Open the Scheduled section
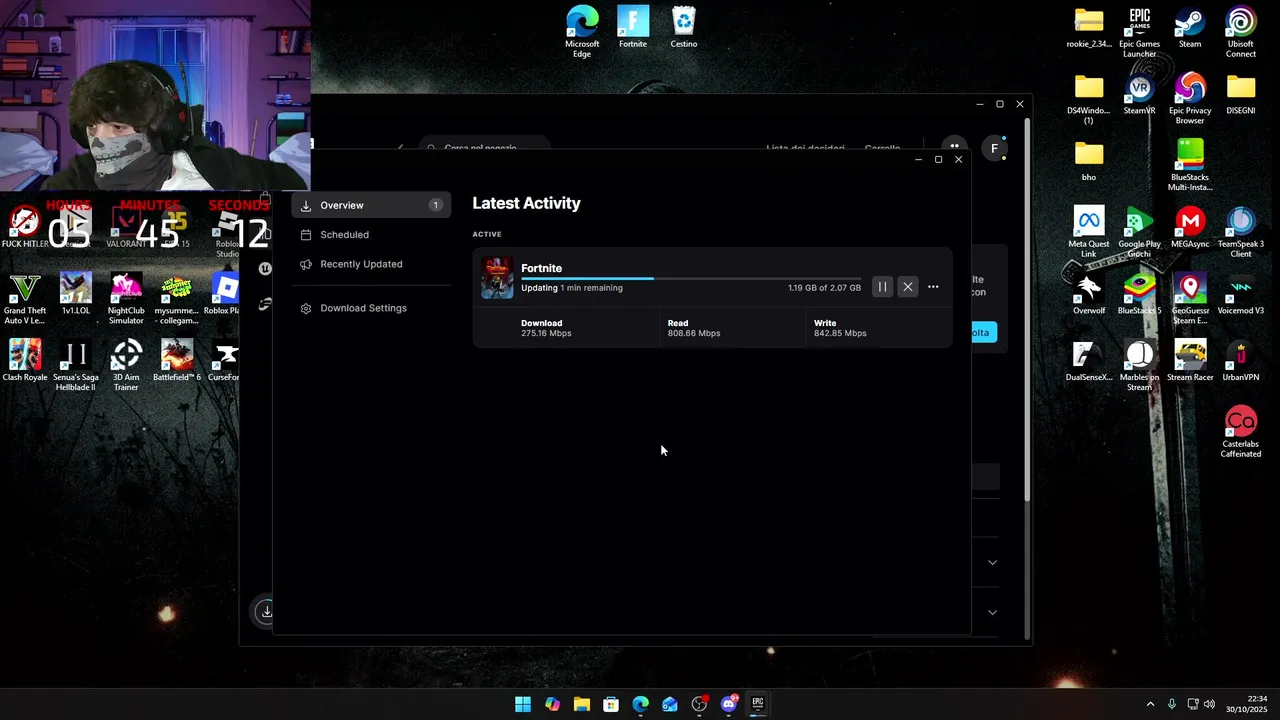1280x720 pixels. 344,235
